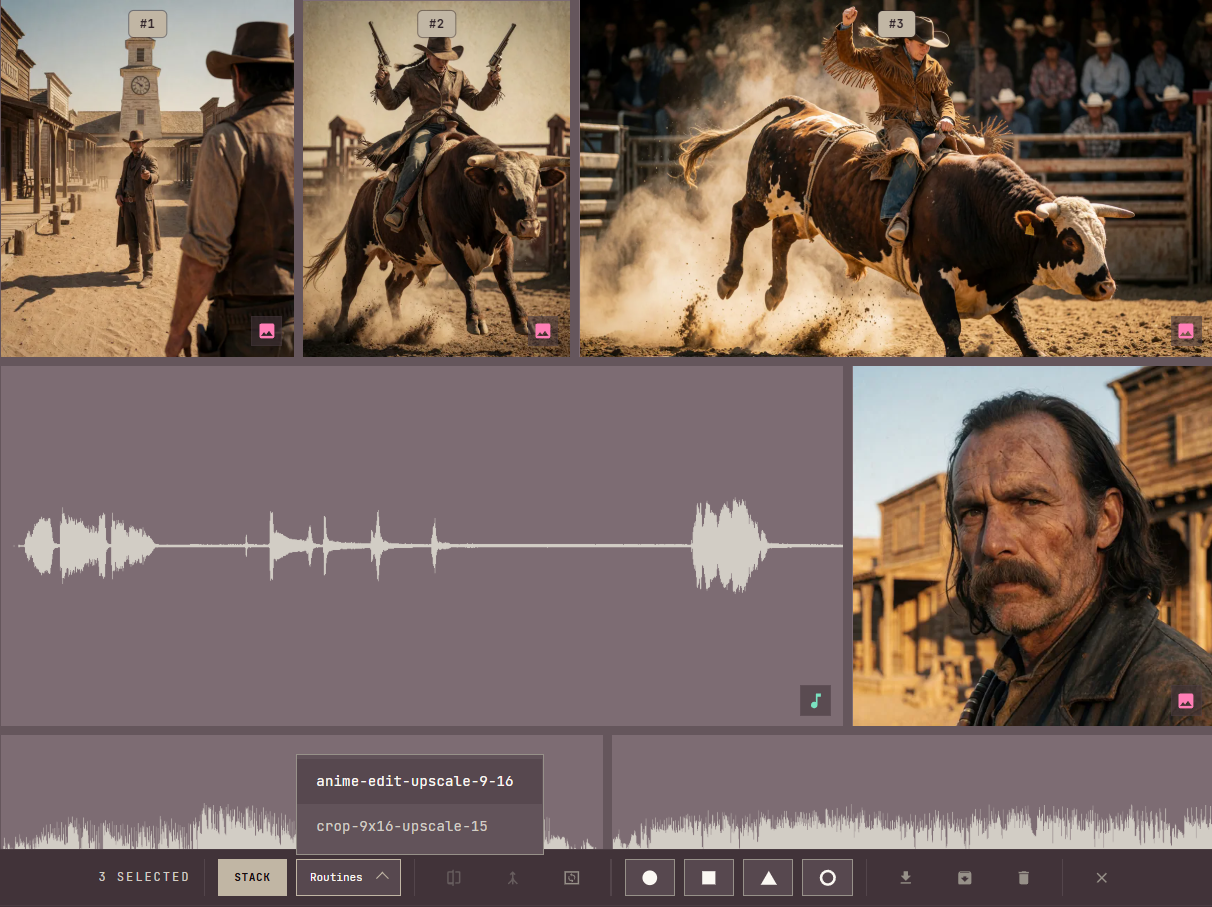Click the STACK button

point(252,877)
